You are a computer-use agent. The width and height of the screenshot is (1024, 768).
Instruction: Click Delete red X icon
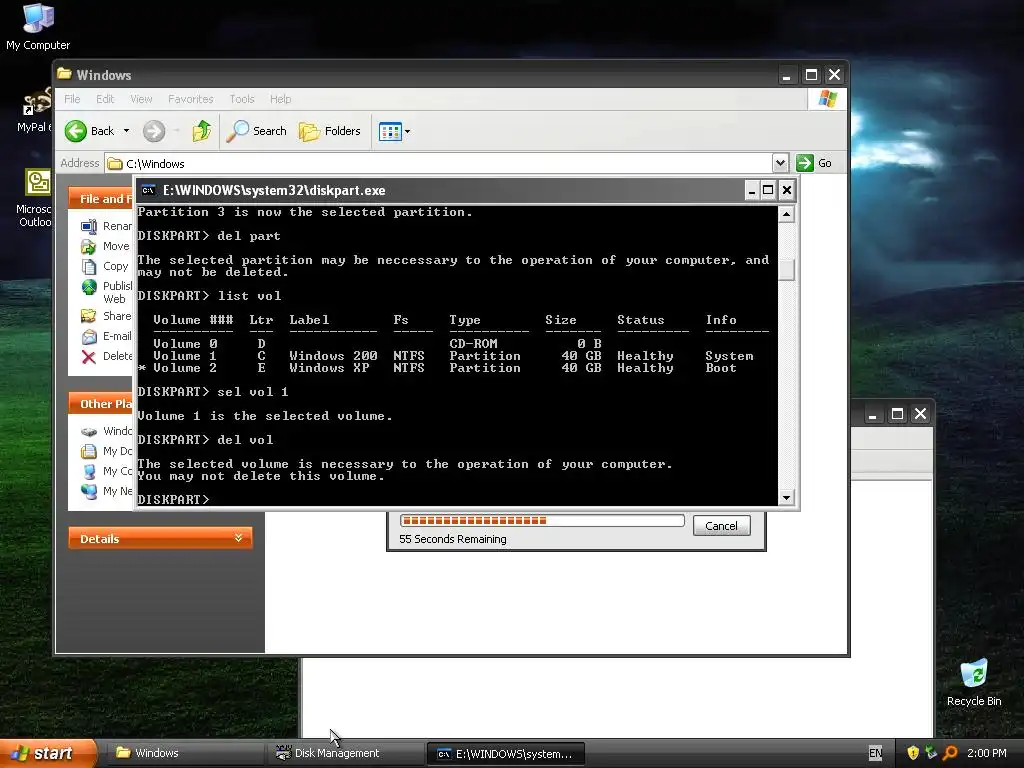(89, 357)
